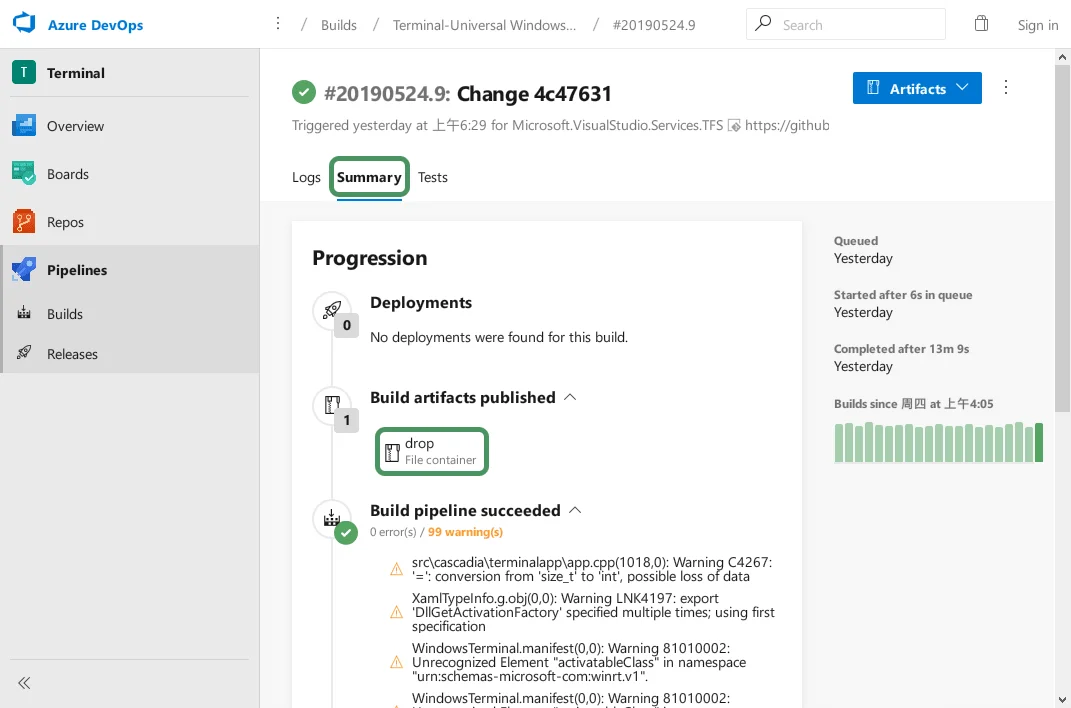
Task: Click the Deployments rocket icon
Action: coord(332,310)
